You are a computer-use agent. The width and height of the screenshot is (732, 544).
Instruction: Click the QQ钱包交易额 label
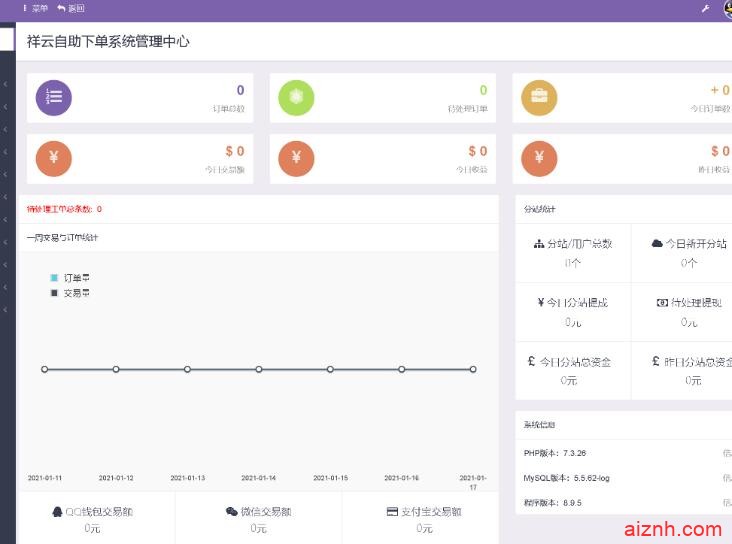coord(99,512)
